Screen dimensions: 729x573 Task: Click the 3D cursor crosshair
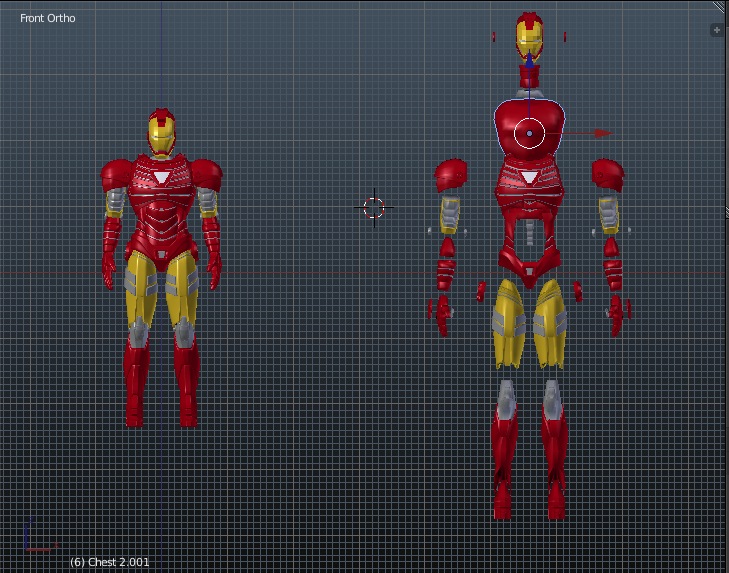tap(374, 207)
